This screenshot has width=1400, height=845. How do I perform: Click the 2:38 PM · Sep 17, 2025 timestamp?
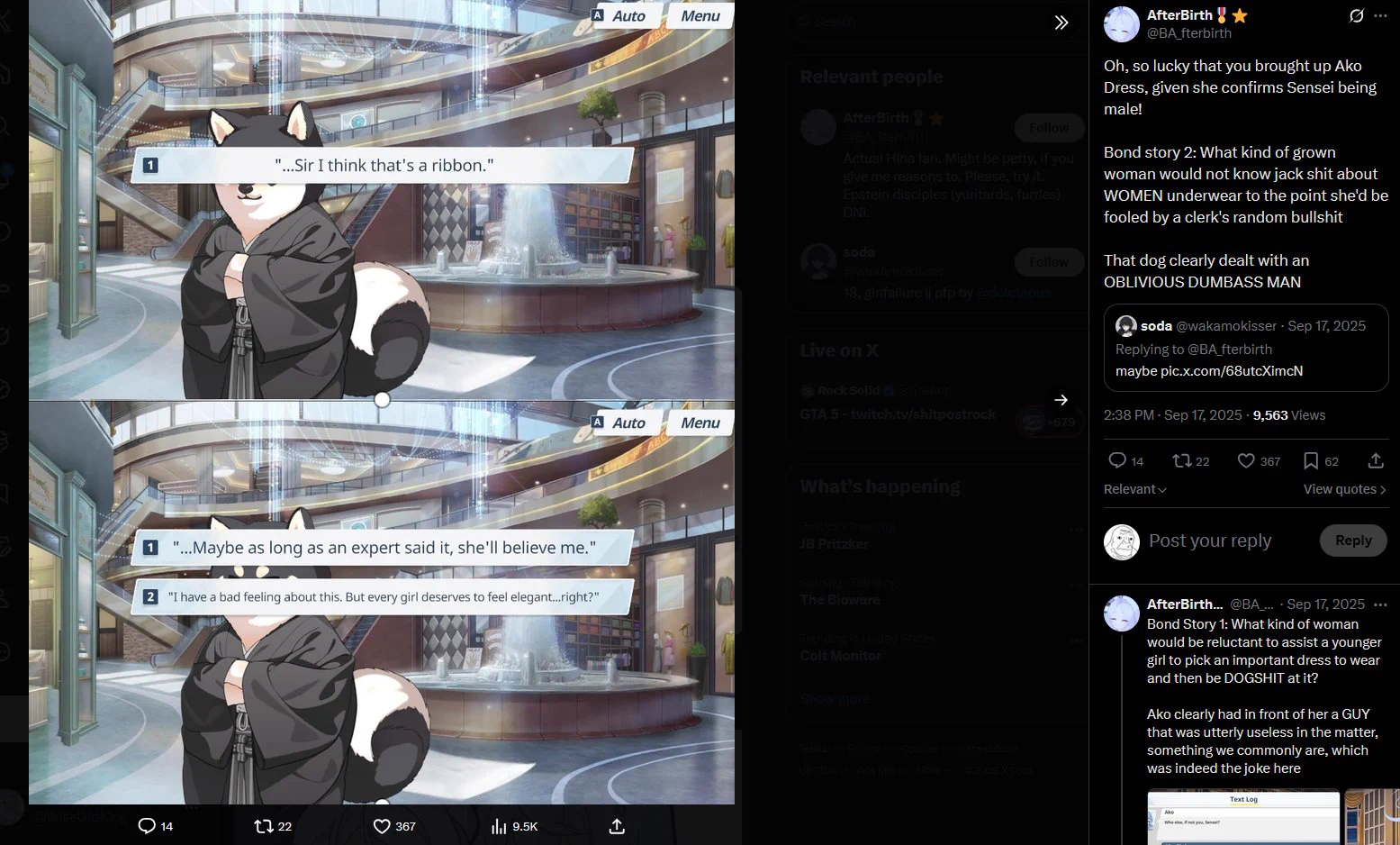(x=1173, y=415)
